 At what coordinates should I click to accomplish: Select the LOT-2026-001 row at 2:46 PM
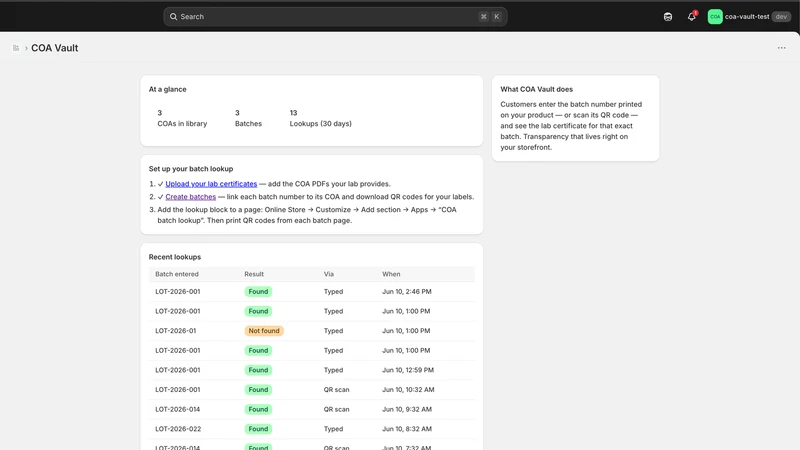[x=312, y=292]
